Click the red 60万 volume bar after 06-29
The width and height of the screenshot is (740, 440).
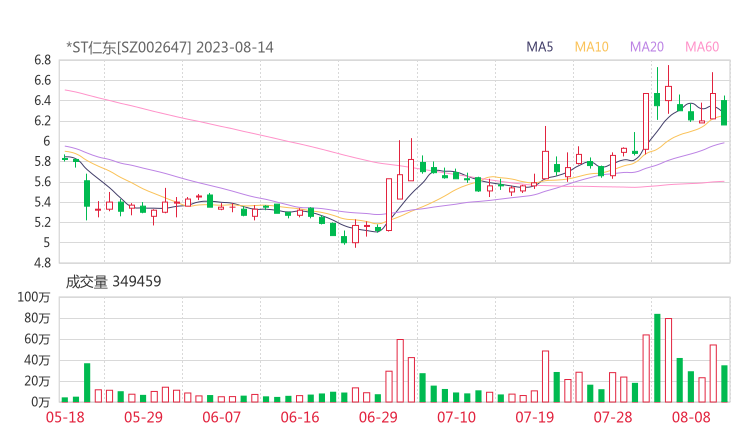pyautogui.click(x=400, y=371)
